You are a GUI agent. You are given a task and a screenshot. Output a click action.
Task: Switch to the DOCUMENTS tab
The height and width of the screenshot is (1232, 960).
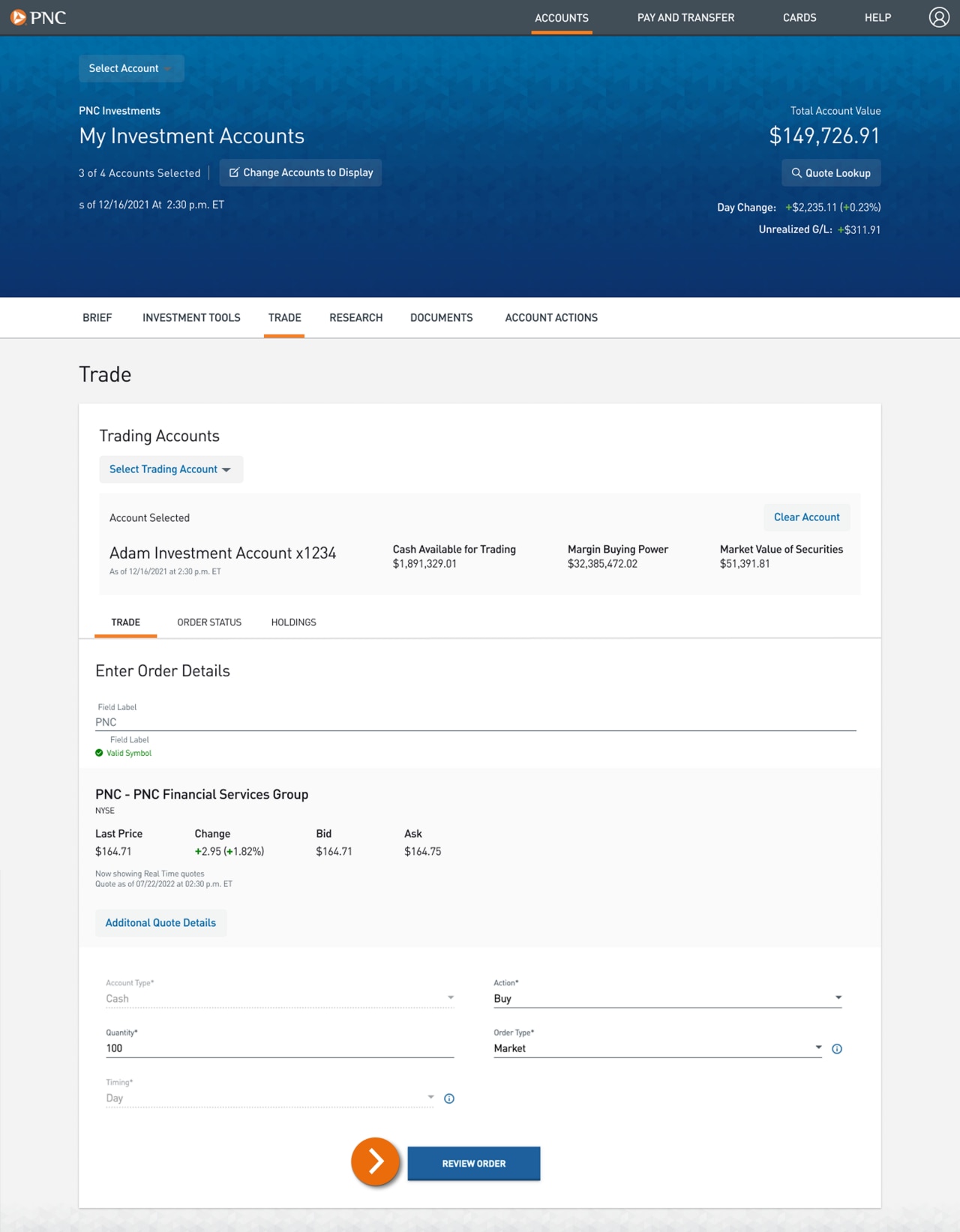tap(442, 318)
